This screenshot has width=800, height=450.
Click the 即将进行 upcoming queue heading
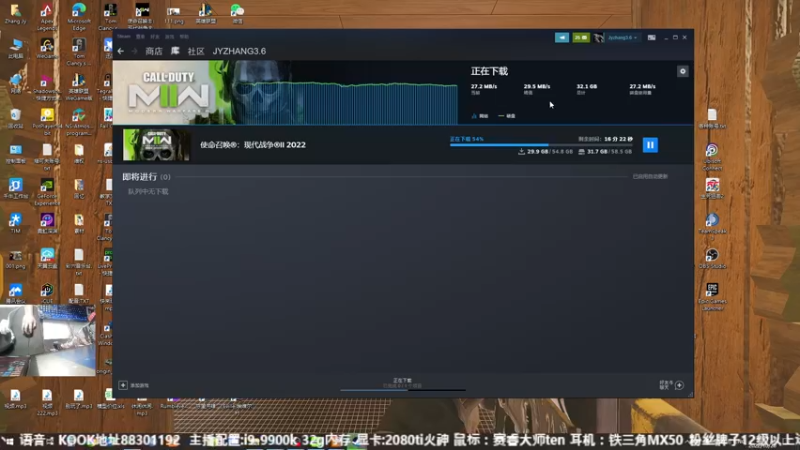[146, 177]
